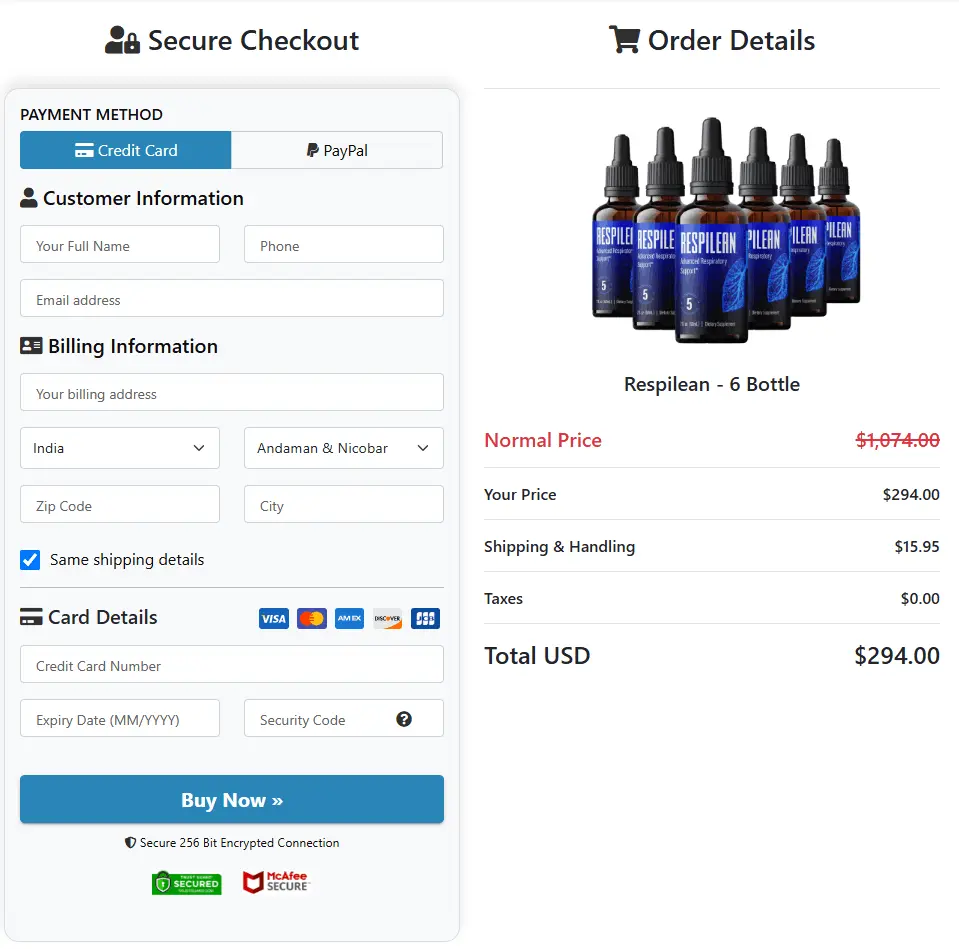Click the Email address input field
Viewport: 959px width, 949px height.
coord(231,298)
